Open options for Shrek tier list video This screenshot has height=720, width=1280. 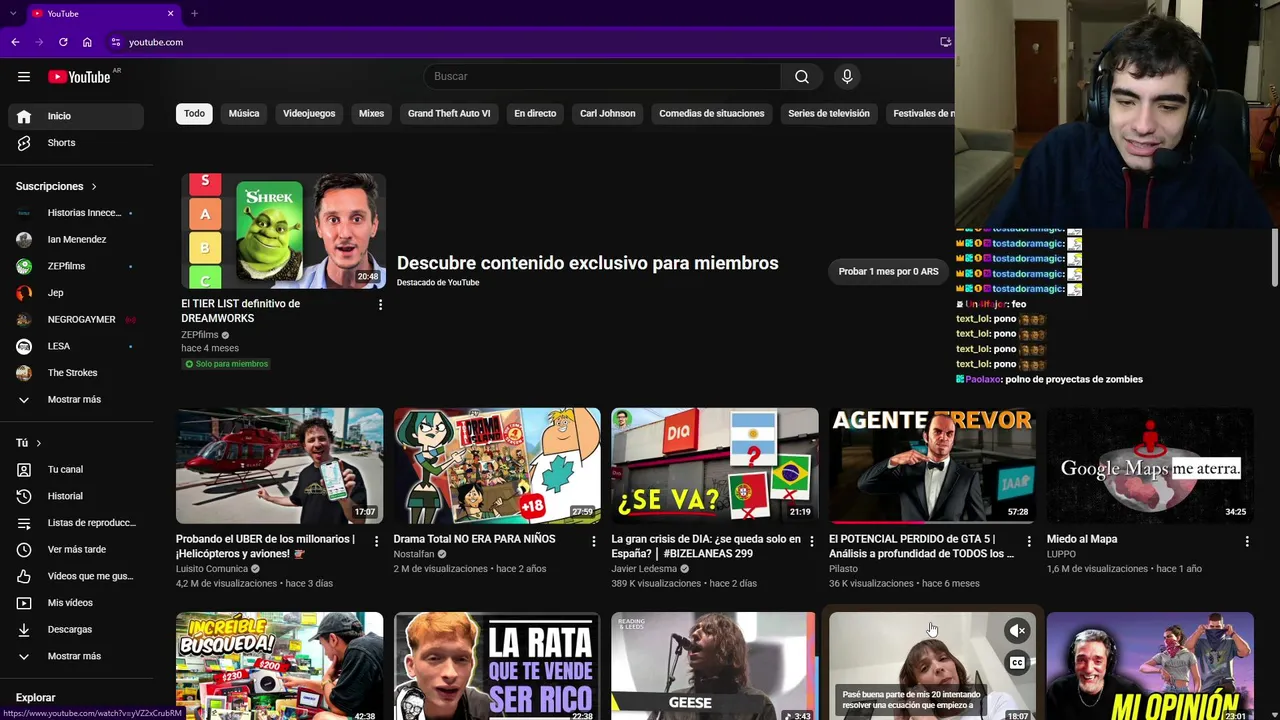click(x=380, y=304)
